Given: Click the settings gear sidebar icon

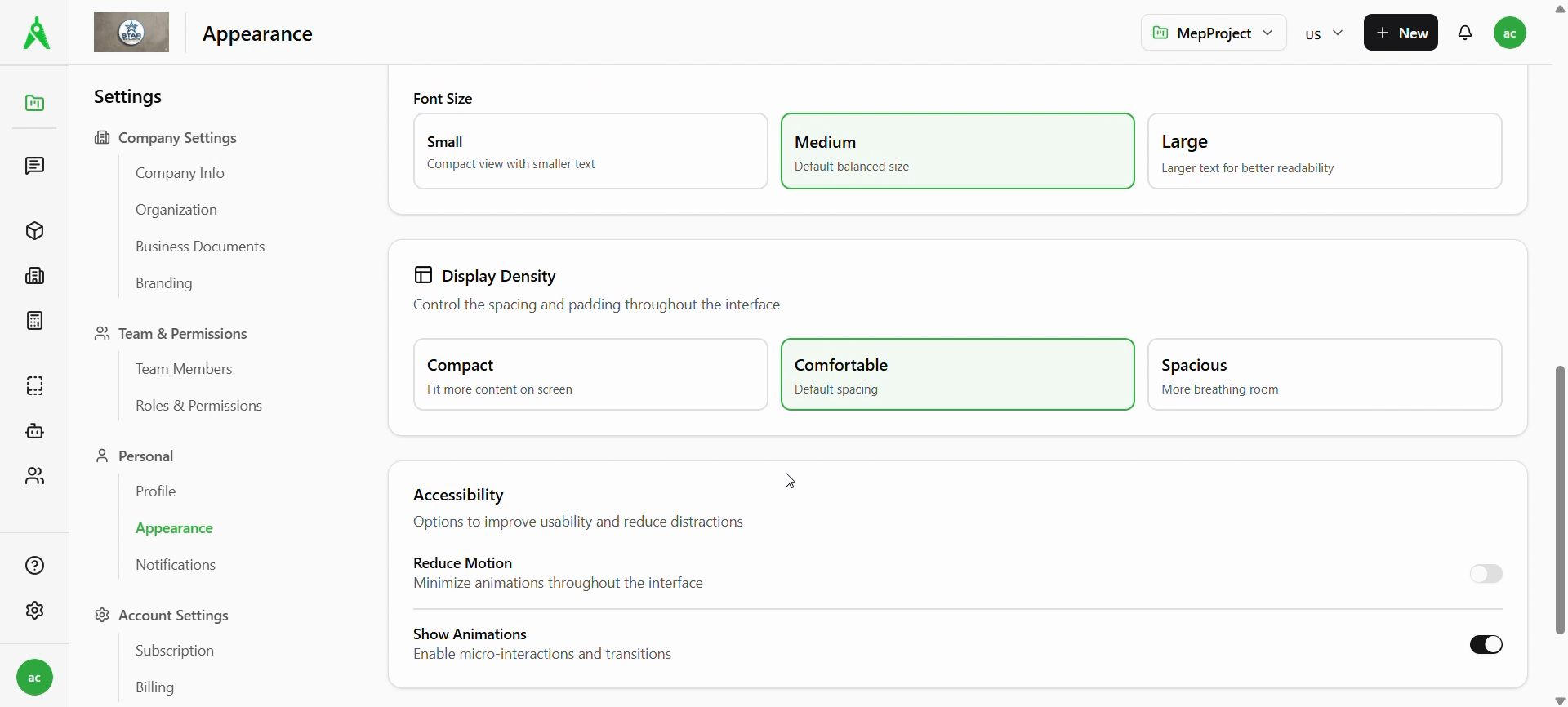Looking at the screenshot, I should (34, 611).
